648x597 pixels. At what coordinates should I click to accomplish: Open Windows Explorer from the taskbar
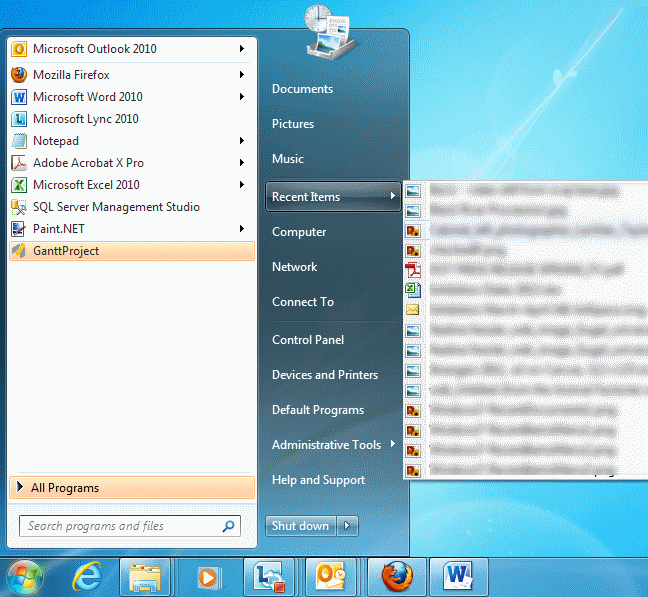pyautogui.click(x=145, y=577)
